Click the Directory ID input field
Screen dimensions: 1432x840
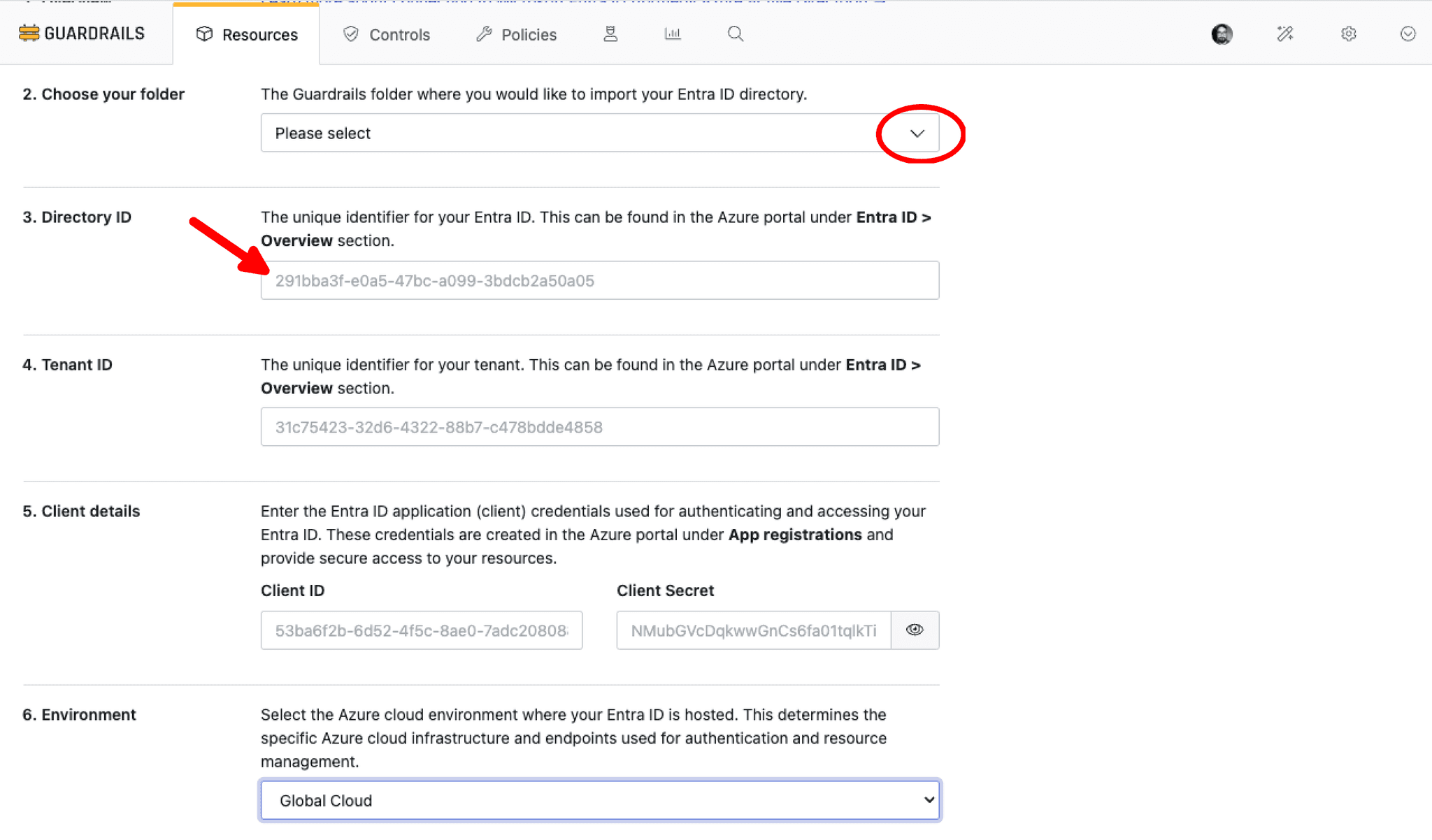(x=599, y=280)
